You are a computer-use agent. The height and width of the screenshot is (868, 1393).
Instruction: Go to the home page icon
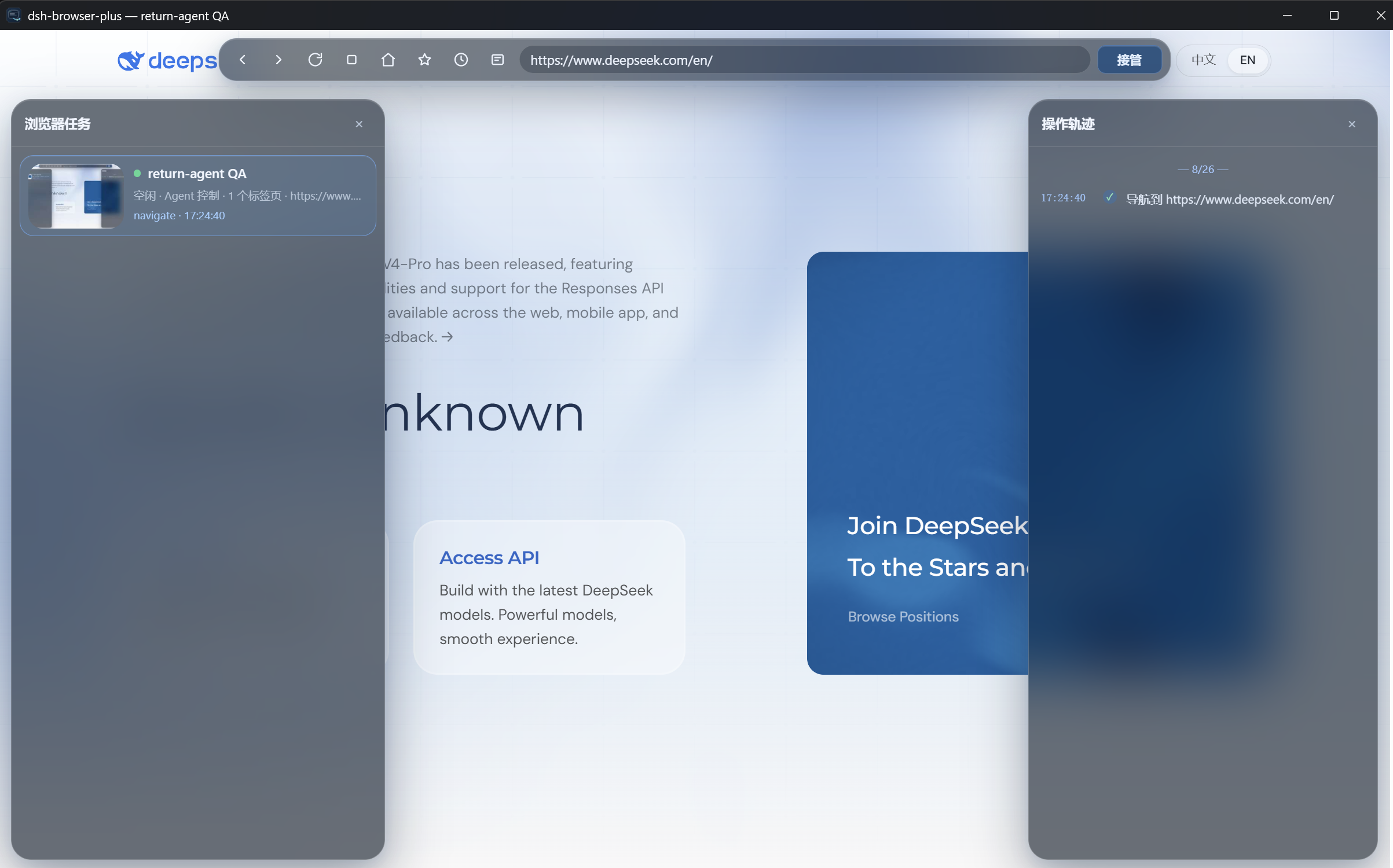[x=388, y=60]
